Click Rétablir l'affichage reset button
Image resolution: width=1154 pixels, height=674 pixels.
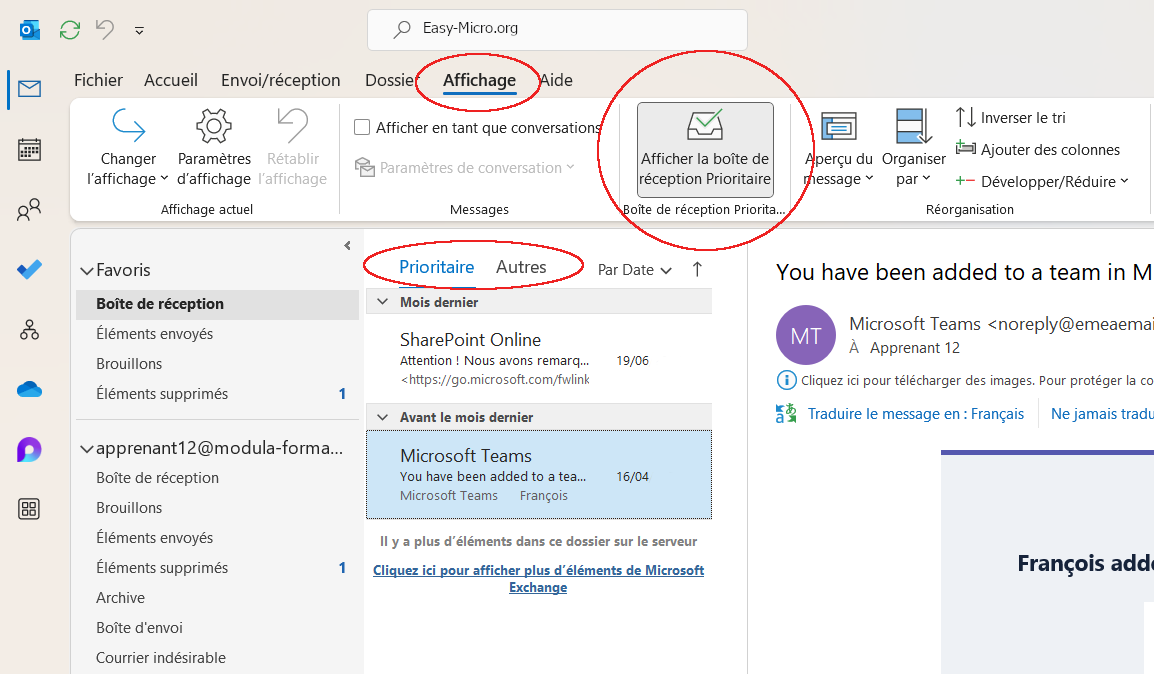293,148
